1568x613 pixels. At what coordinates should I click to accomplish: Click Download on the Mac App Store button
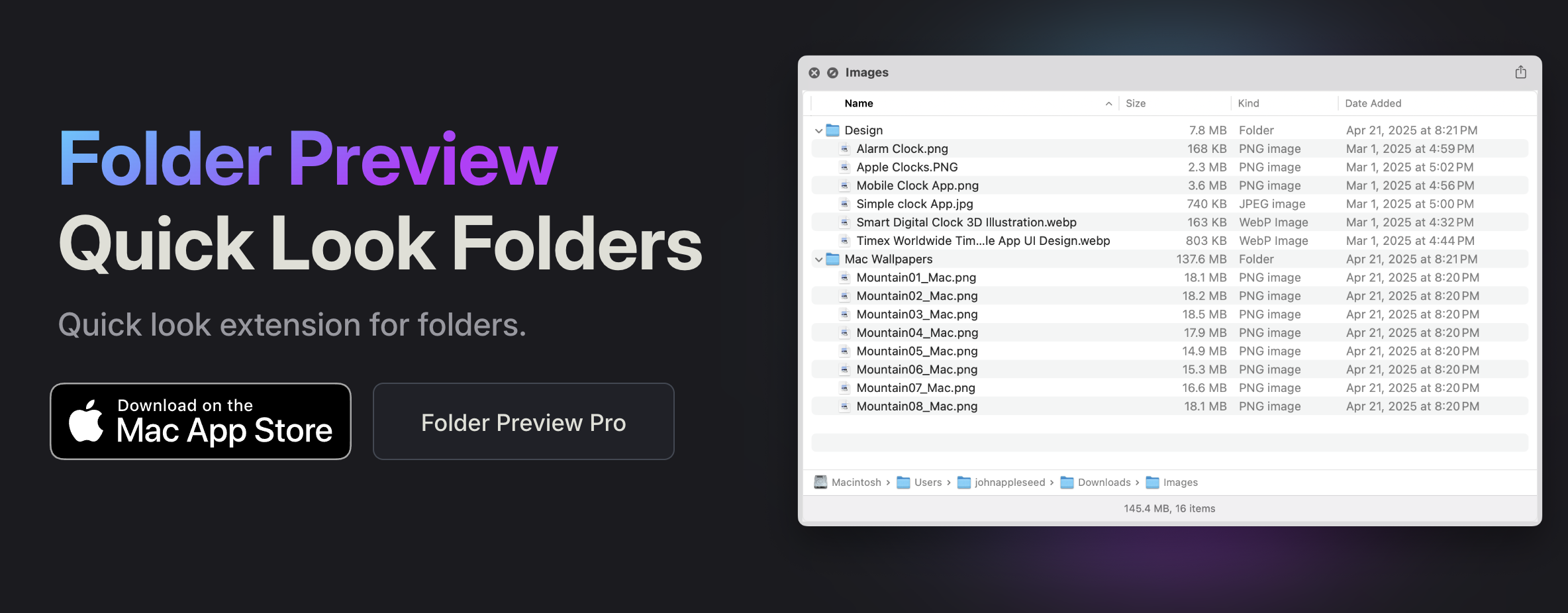[201, 421]
